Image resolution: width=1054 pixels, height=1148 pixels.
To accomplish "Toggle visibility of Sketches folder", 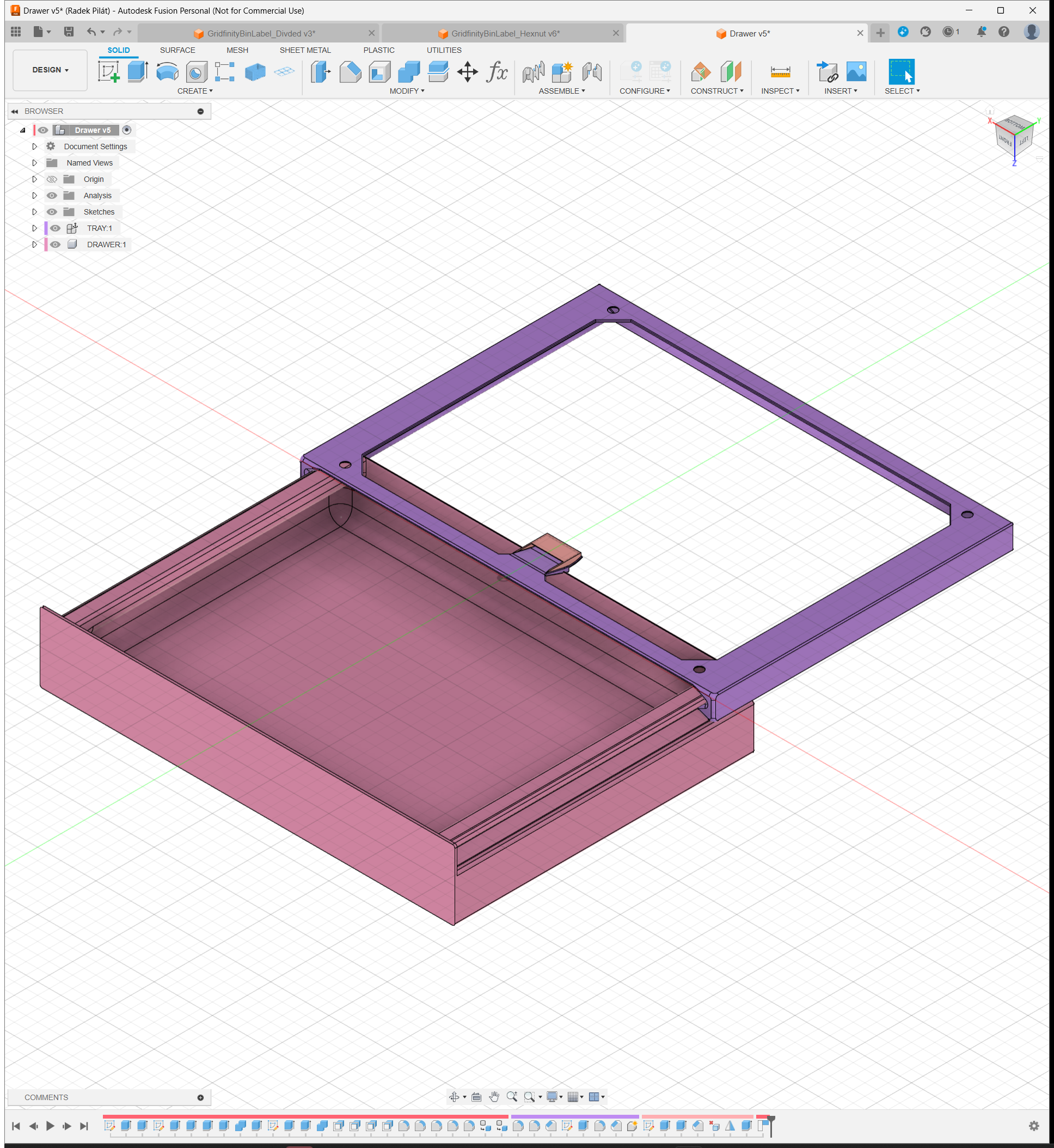I will coord(52,212).
